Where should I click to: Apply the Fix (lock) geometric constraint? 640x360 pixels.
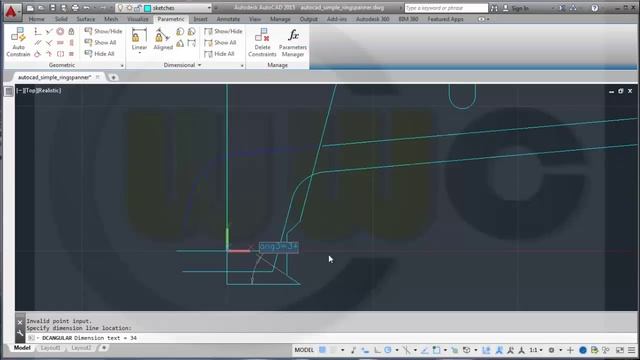point(71,31)
